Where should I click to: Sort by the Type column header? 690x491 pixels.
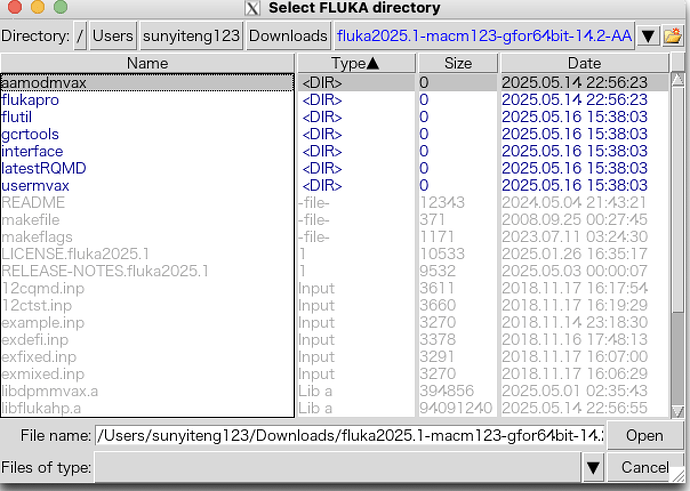[x=356, y=63]
